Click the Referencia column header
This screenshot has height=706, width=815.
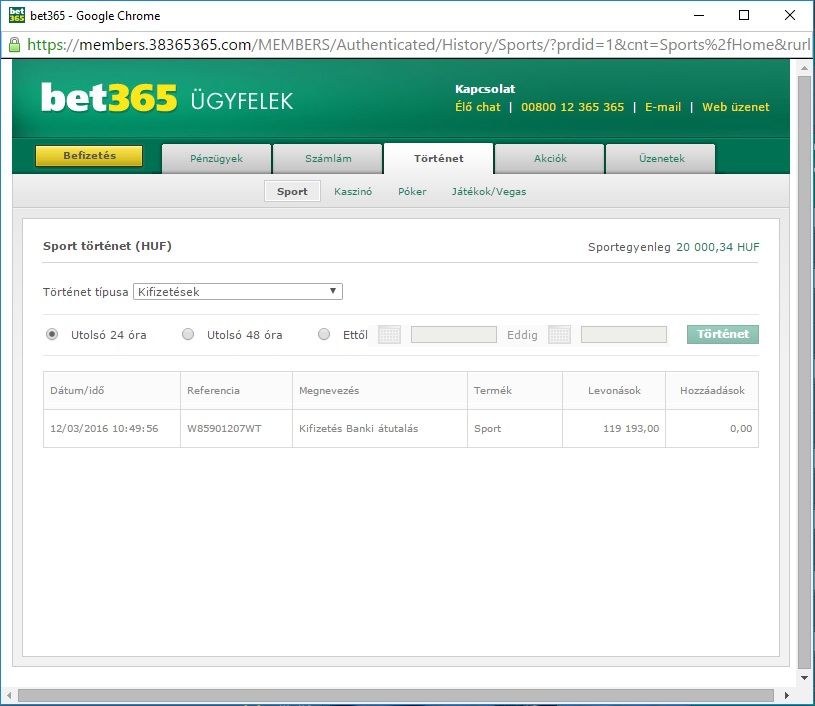pyautogui.click(x=236, y=390)
